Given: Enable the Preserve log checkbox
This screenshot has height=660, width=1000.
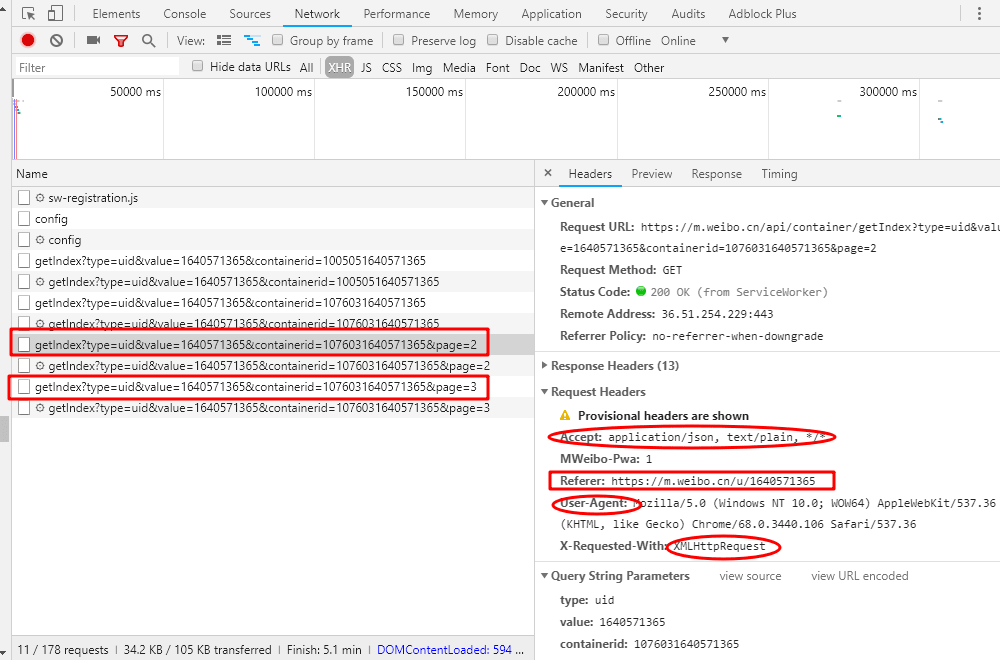Looking at the screenshot, I should click(399, 40).
